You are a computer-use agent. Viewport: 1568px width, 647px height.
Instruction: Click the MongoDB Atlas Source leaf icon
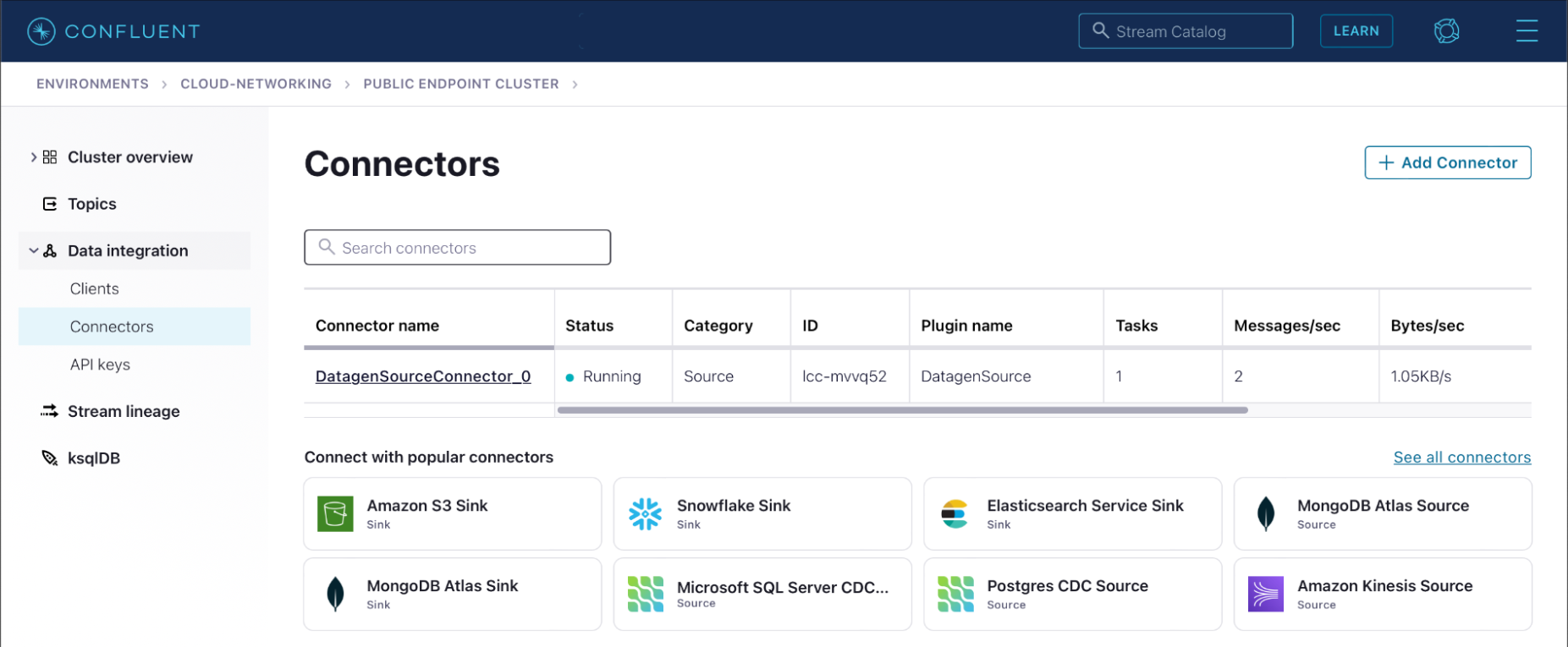[1266, 513]
